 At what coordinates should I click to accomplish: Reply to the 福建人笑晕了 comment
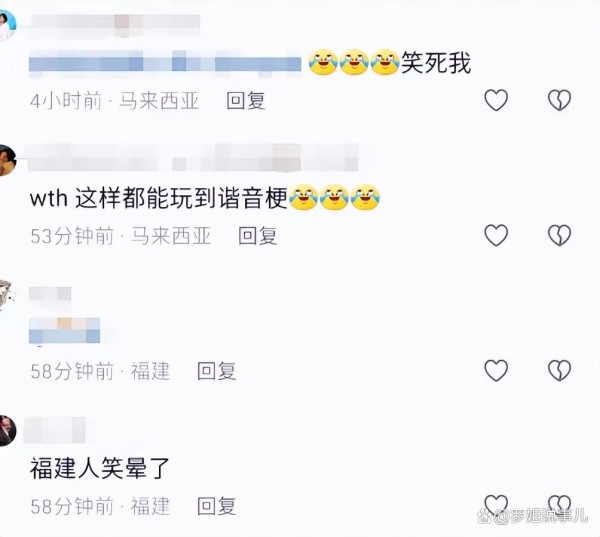217,506
